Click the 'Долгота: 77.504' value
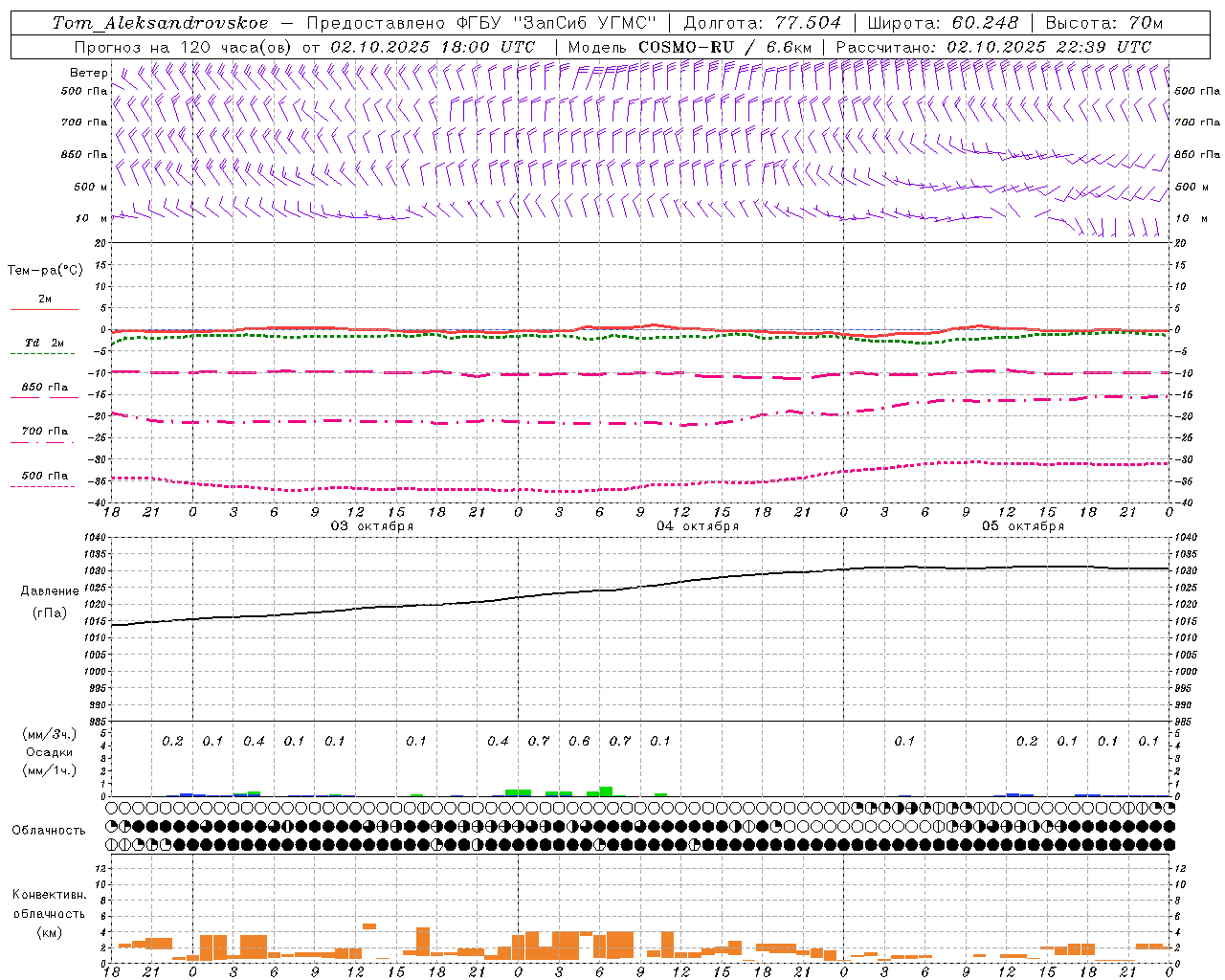The width and height of the screenshot is (1225, 980). 763,23
